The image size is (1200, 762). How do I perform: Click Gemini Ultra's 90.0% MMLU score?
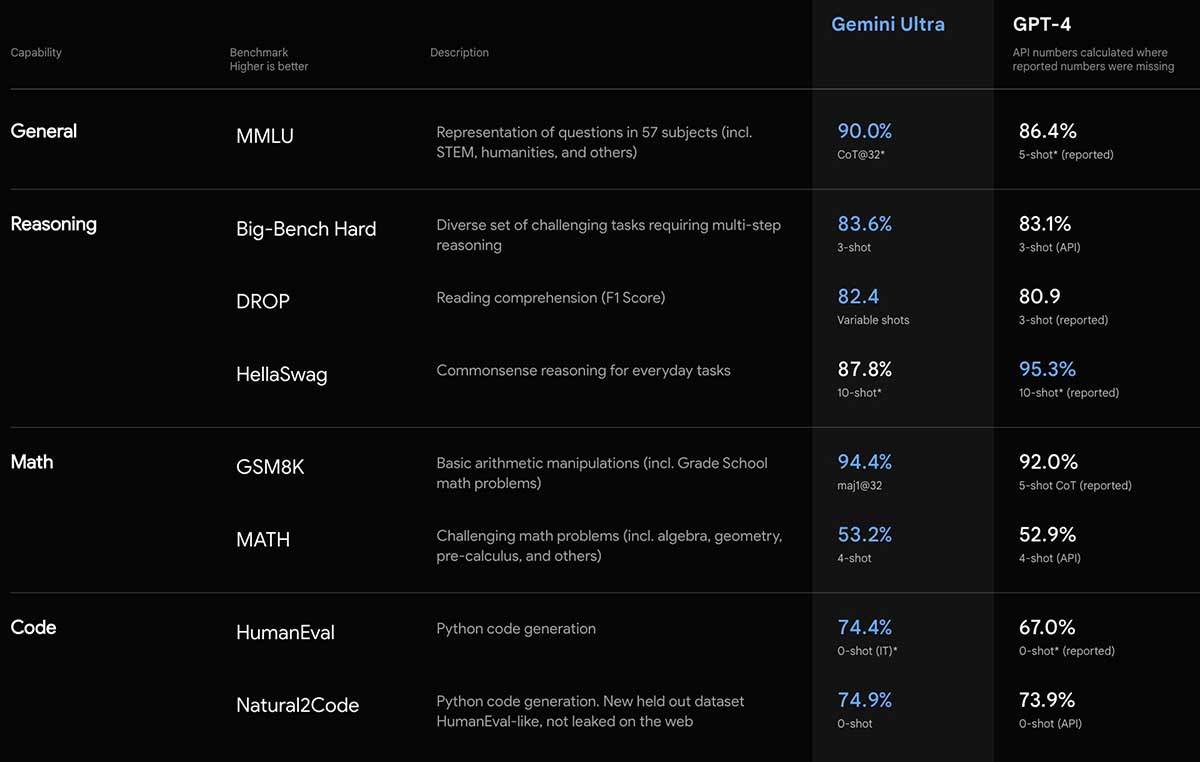865,131
